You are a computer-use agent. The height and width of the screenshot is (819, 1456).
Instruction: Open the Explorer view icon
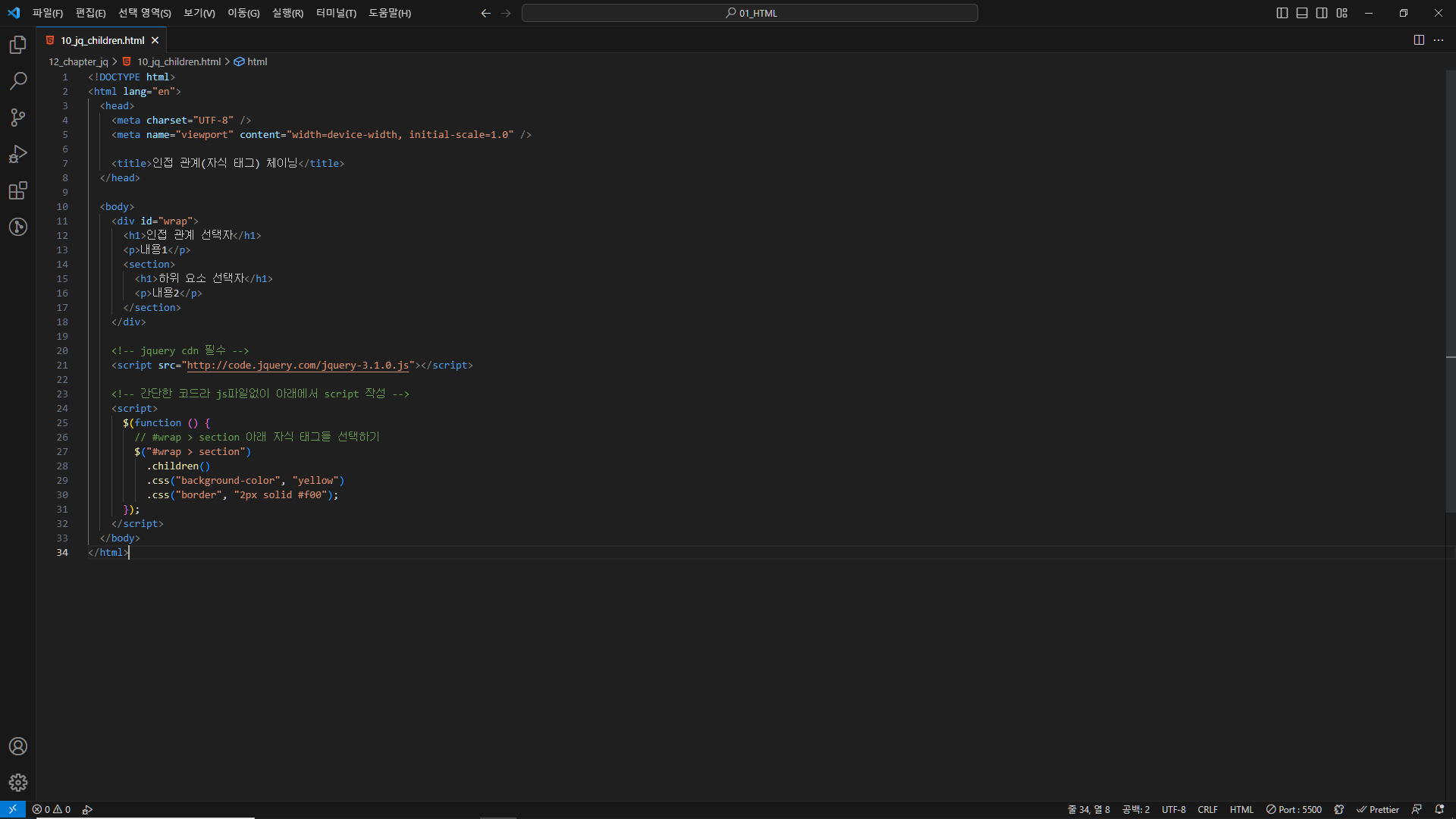coord(18,45)
